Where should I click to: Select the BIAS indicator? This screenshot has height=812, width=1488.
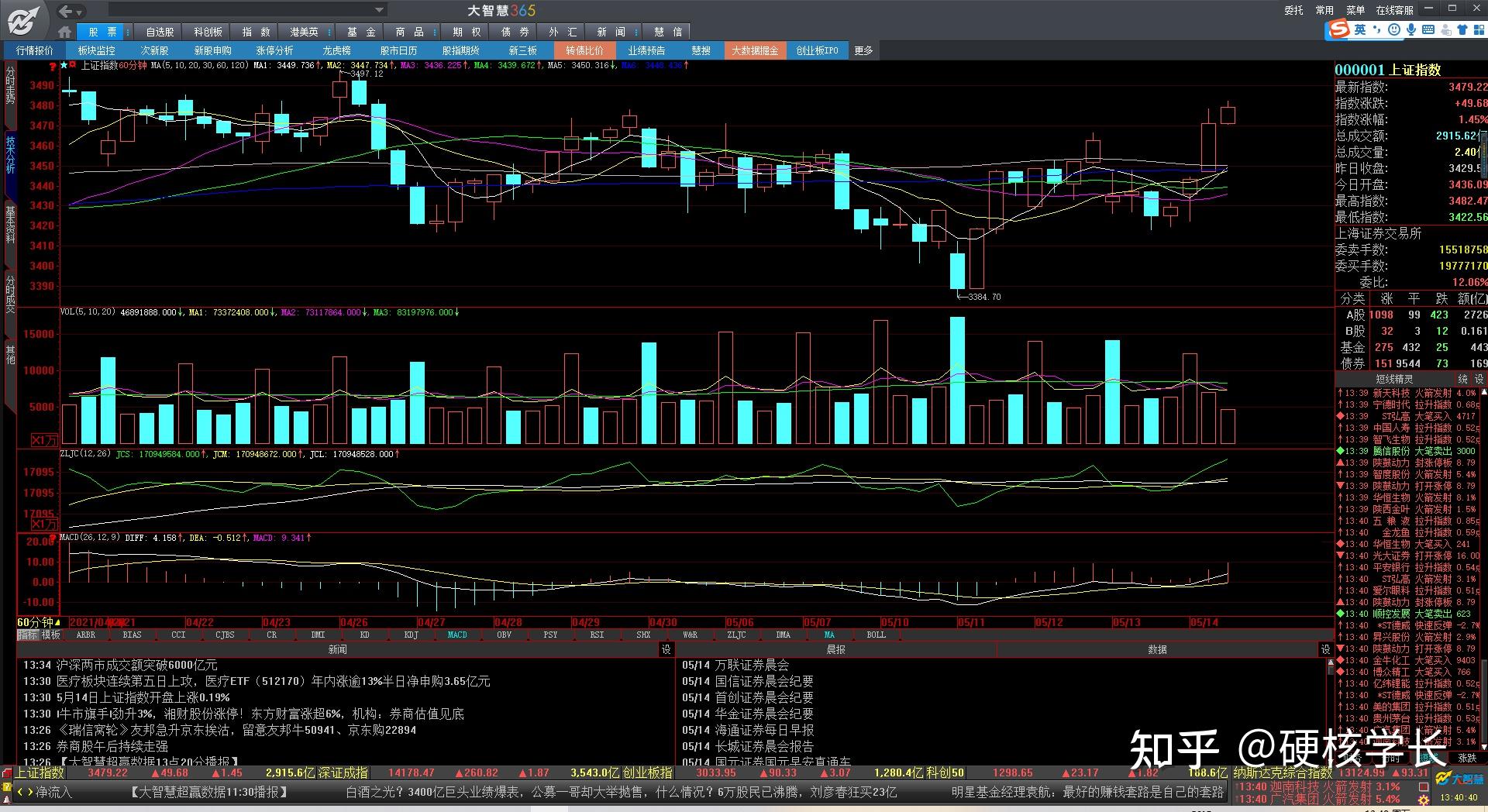pos(133,635)
